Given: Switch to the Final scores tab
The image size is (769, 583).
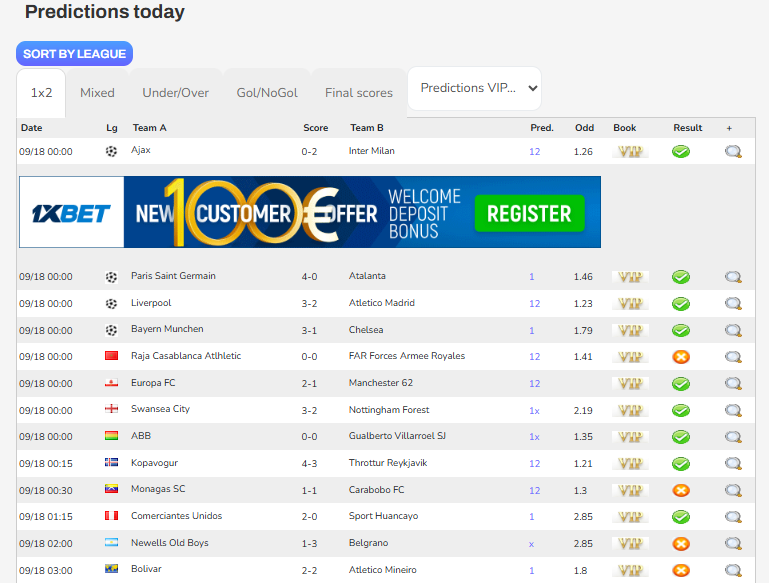Looking at the screenshot, I should click(x=358, y=93).
